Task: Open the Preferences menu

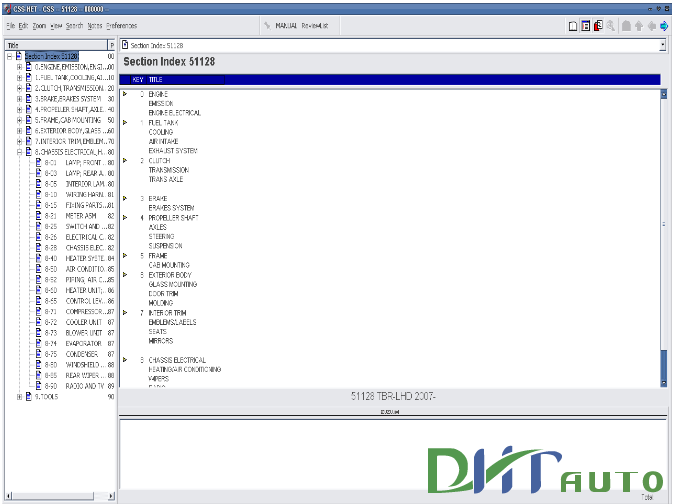Action: (122, 26)
